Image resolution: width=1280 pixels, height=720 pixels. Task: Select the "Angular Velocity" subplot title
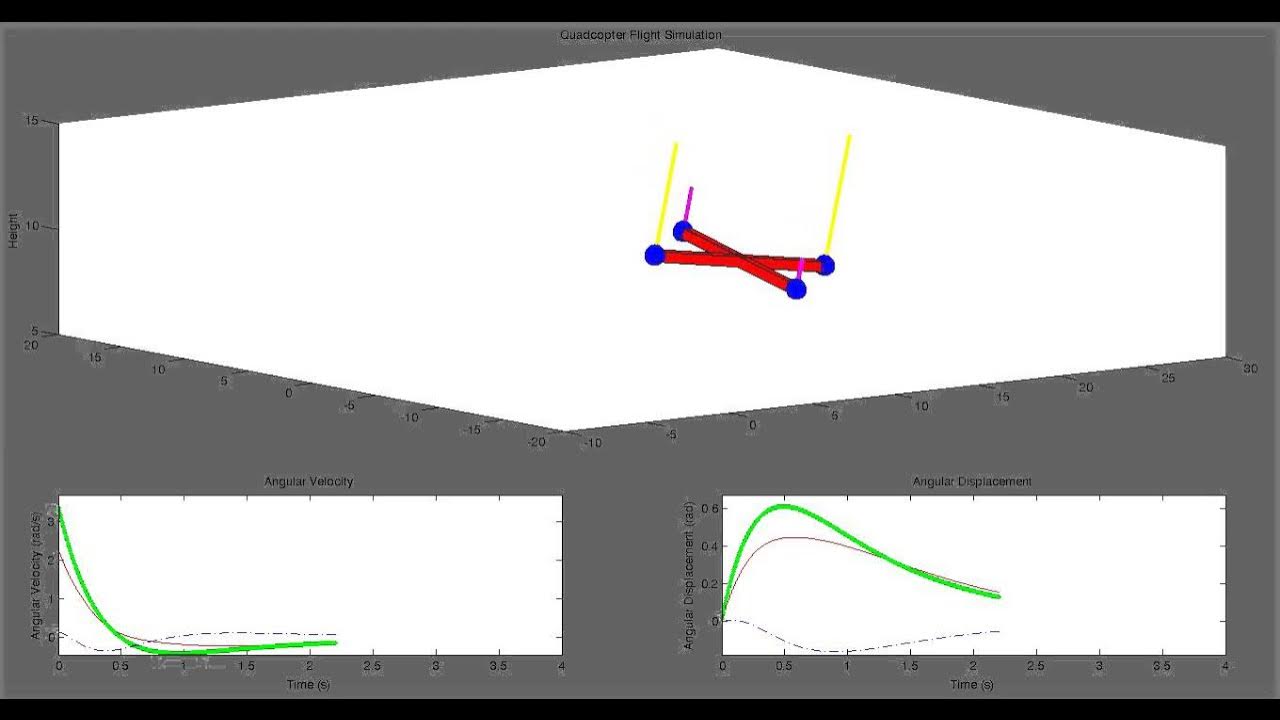[308, 481]
